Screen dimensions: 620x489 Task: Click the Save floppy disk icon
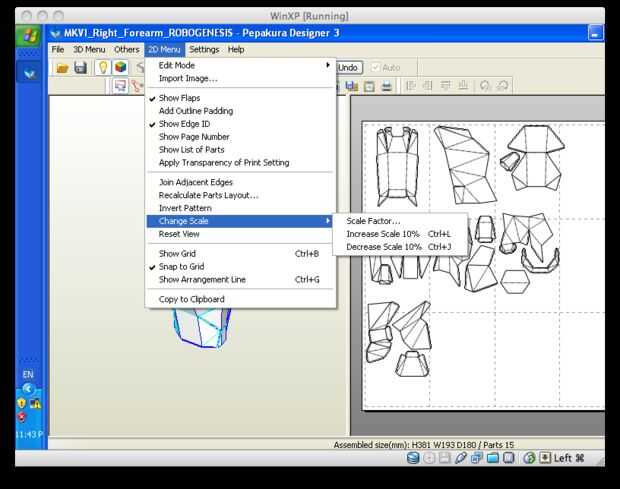(x=80, y=68)
